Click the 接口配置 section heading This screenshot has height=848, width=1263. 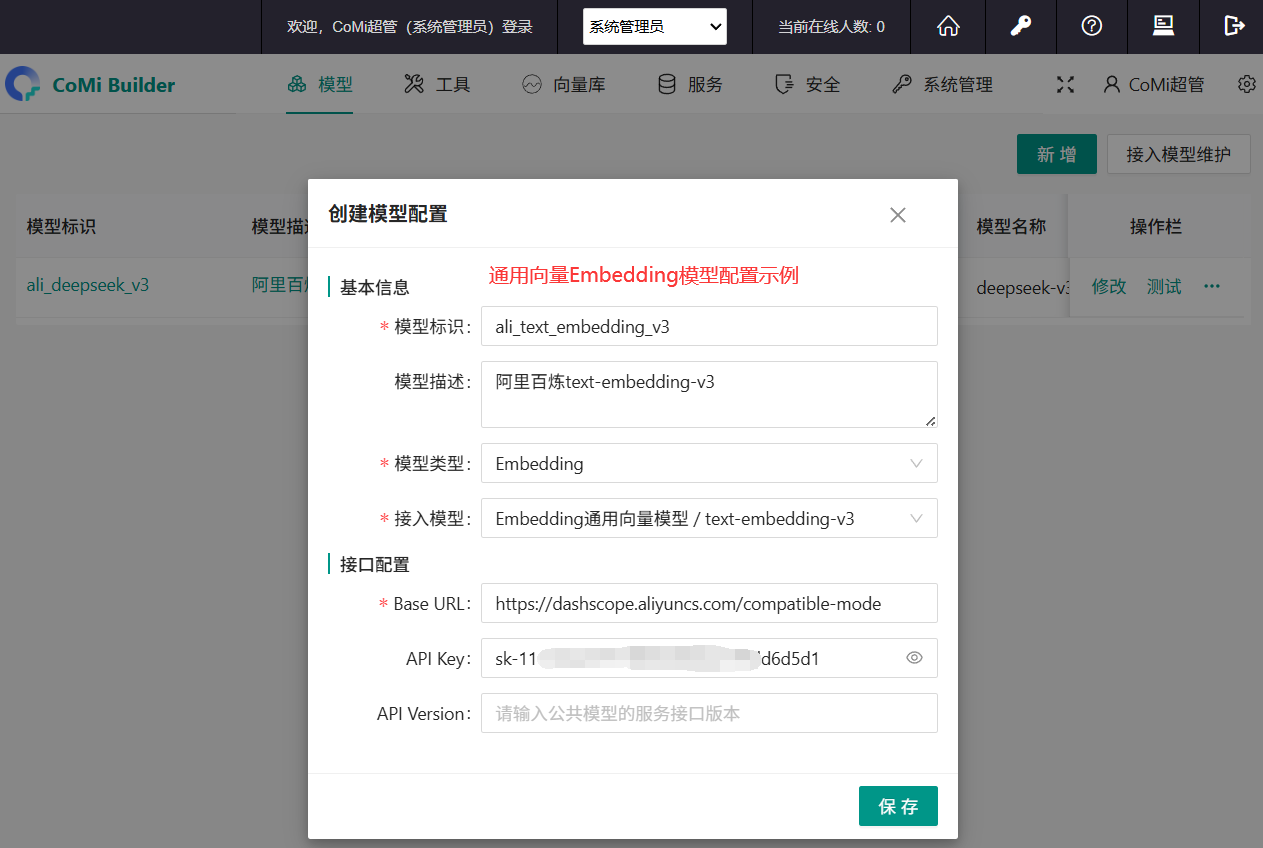pos(375,565)
